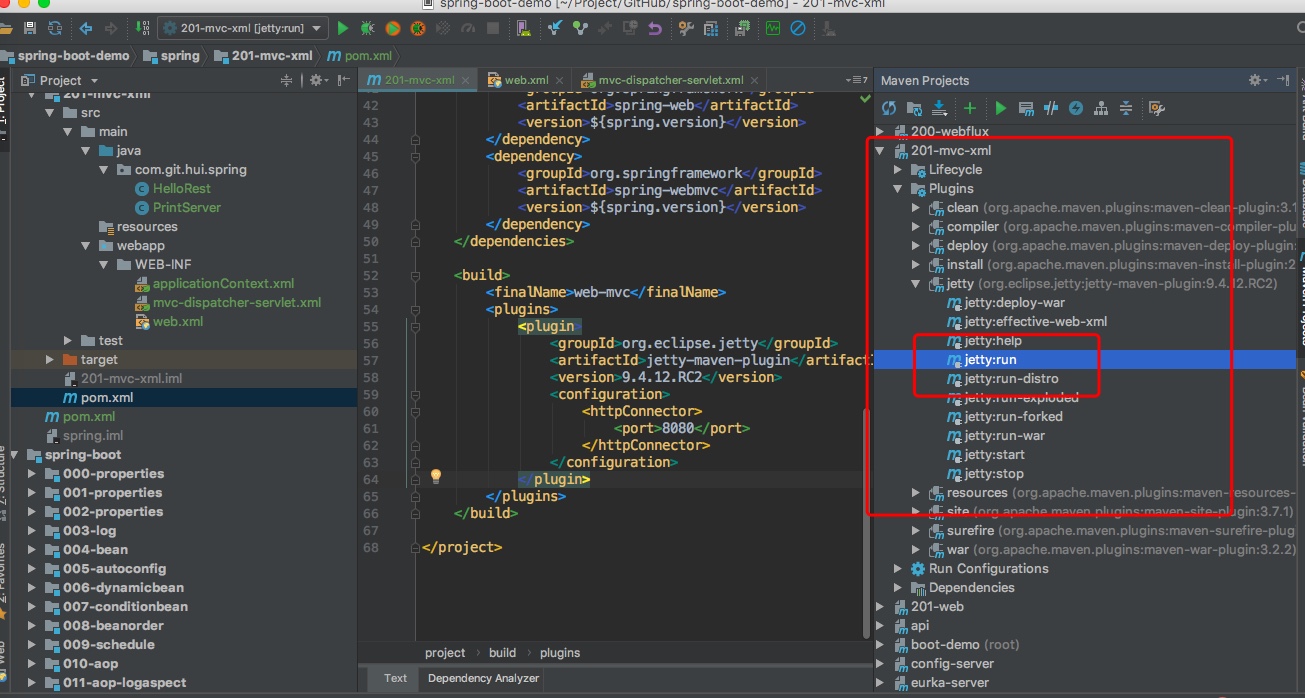This screenshot has height=698, width=1305.
Task: Open the Dependency Analyzer tab
Action: (483, 678)
